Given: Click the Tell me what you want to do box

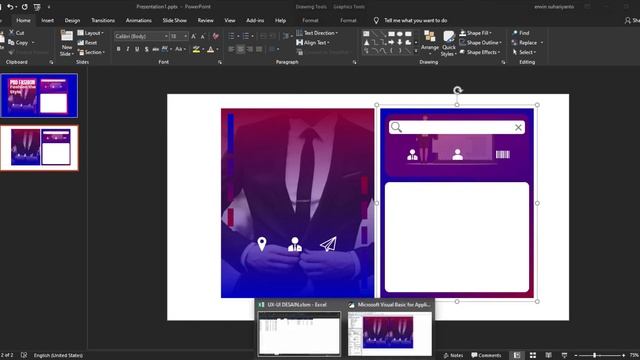Looking at the screenshot, I should [x=411, y=20].
